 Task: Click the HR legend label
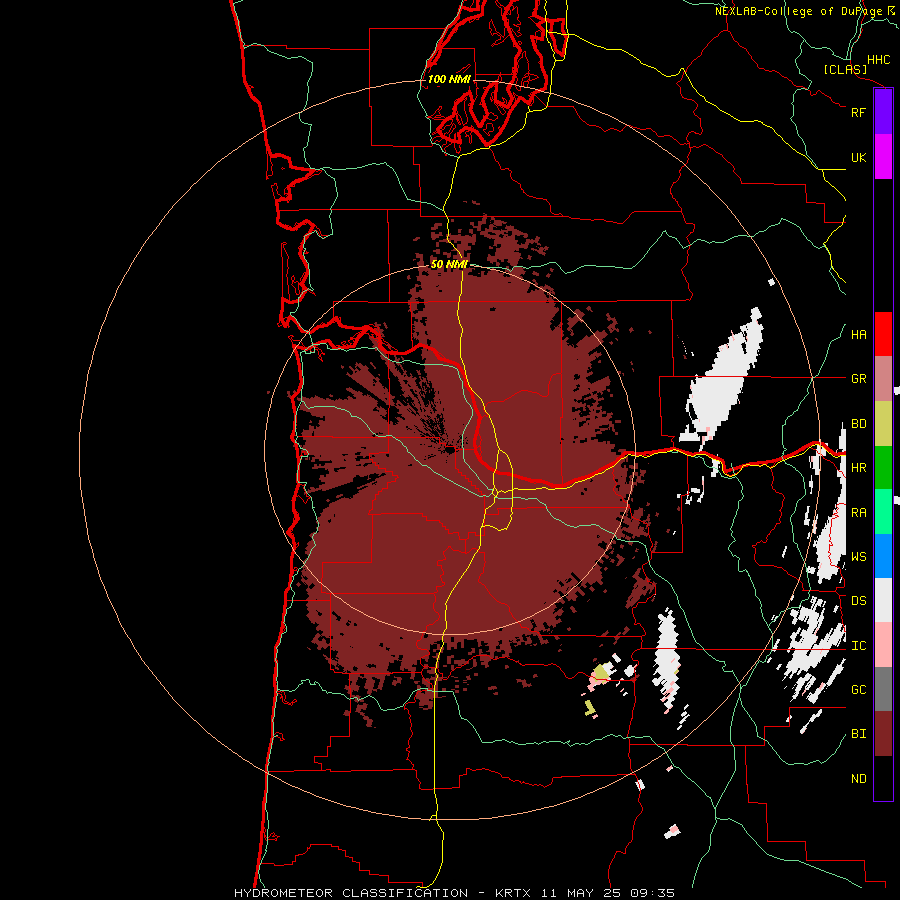coord(858,468)
